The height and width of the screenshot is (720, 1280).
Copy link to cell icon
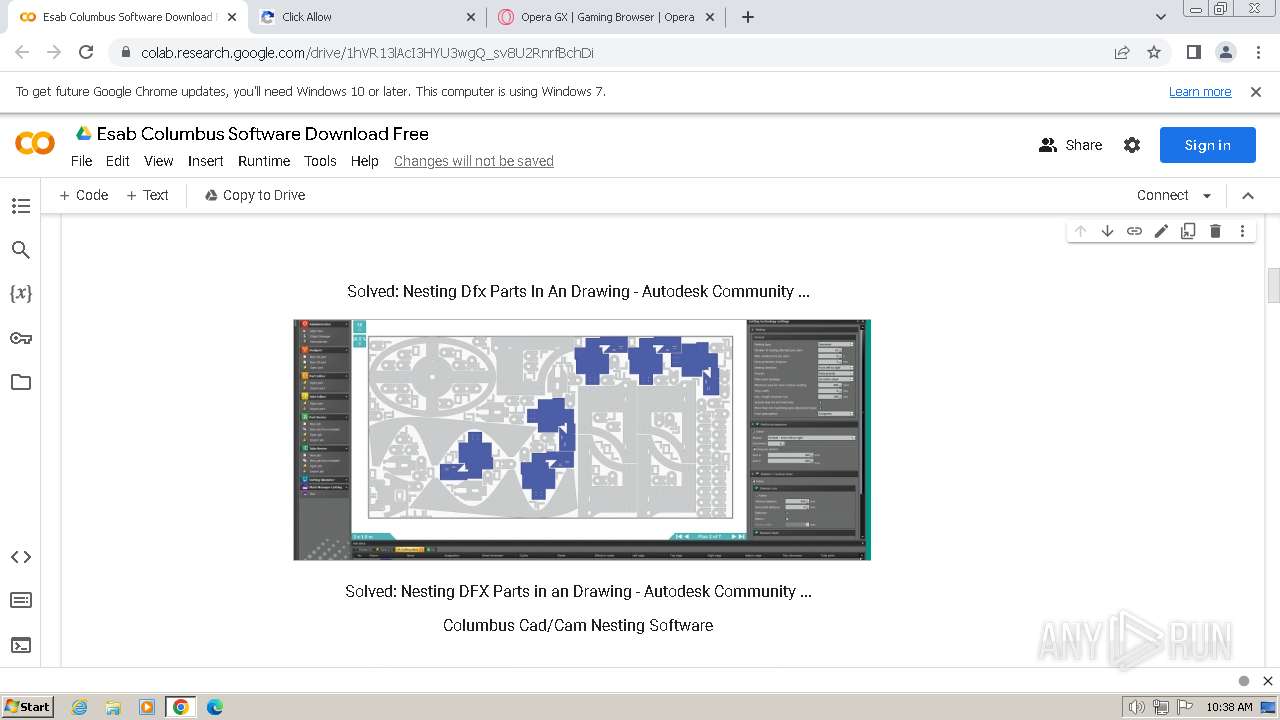1134,231
